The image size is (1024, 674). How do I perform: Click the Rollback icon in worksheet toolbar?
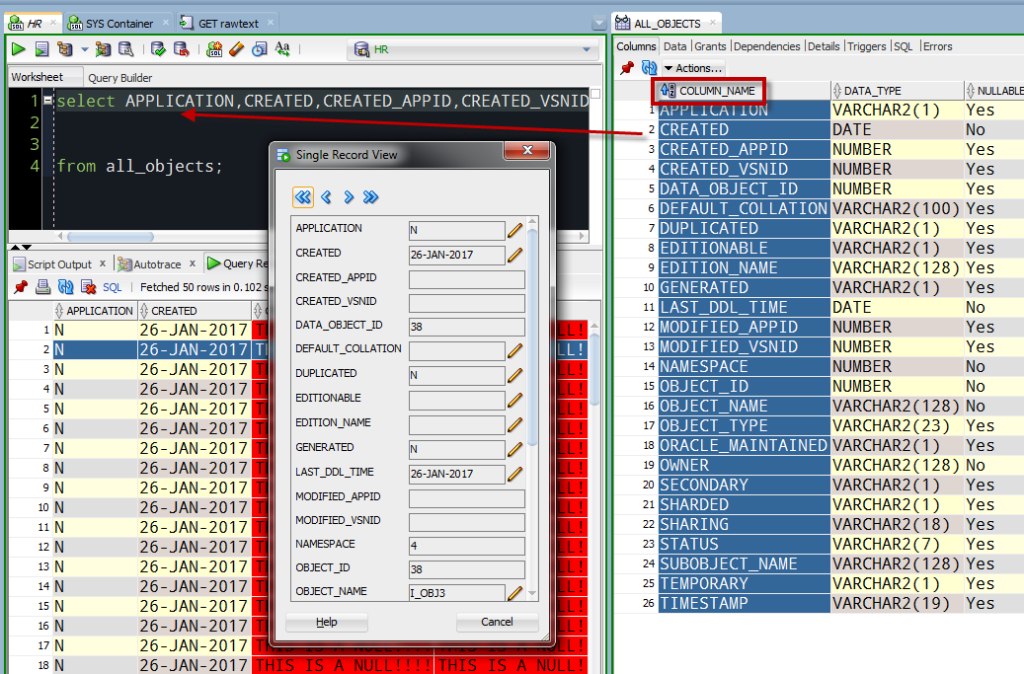[181, 49]
